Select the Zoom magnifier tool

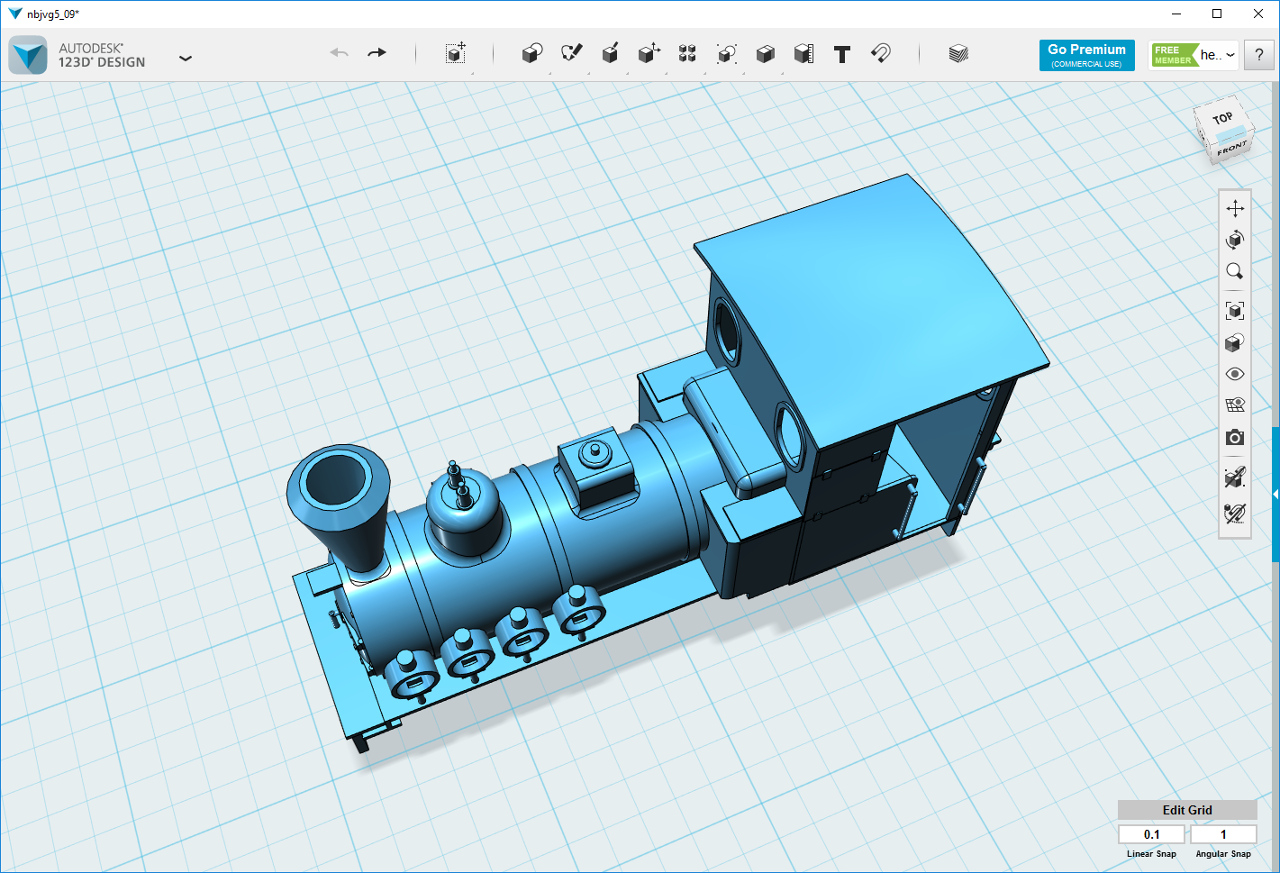(x=1235, y=271)
